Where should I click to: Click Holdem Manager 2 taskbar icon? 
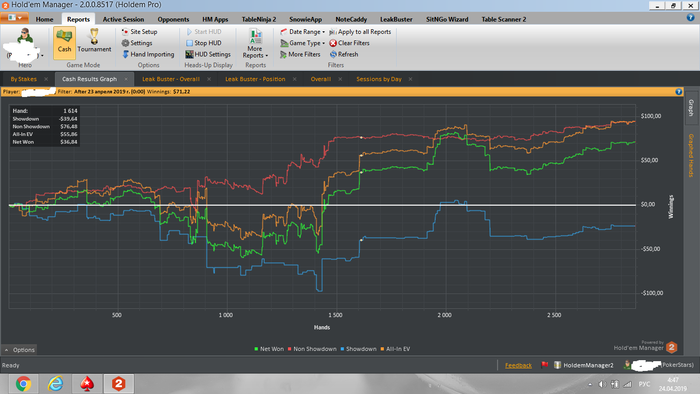[x=118, y=384]
